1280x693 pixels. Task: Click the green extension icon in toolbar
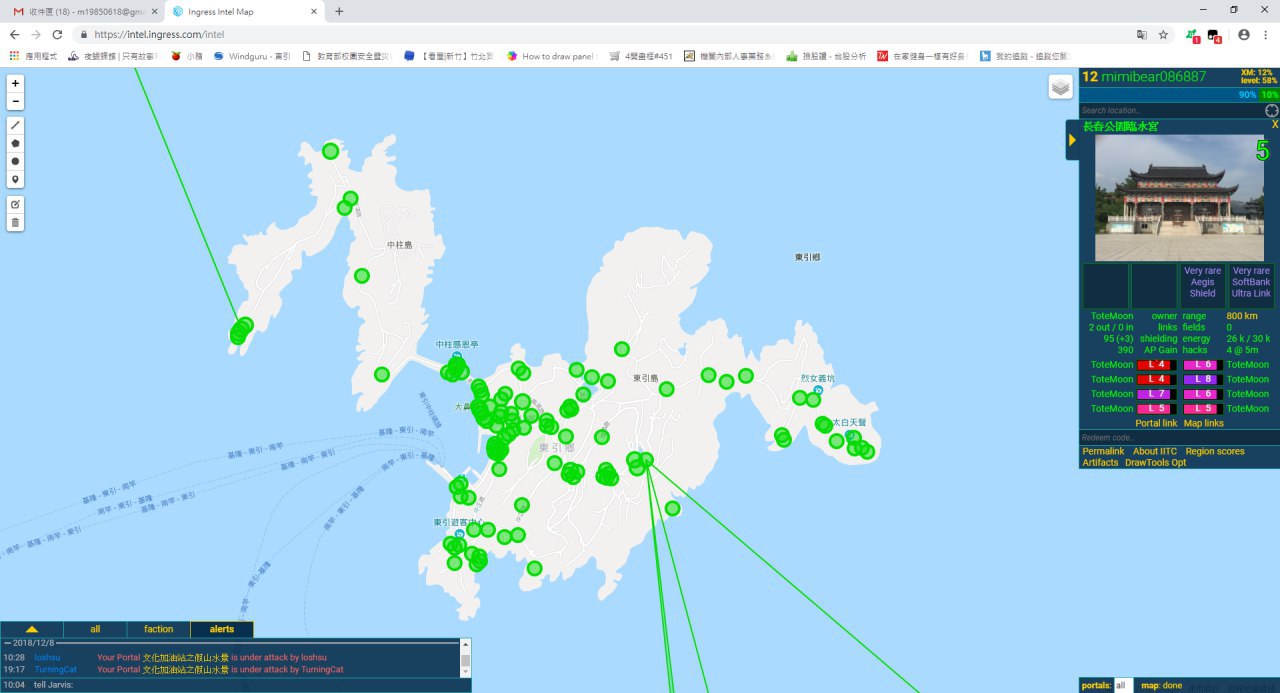tap(1193, 35)
